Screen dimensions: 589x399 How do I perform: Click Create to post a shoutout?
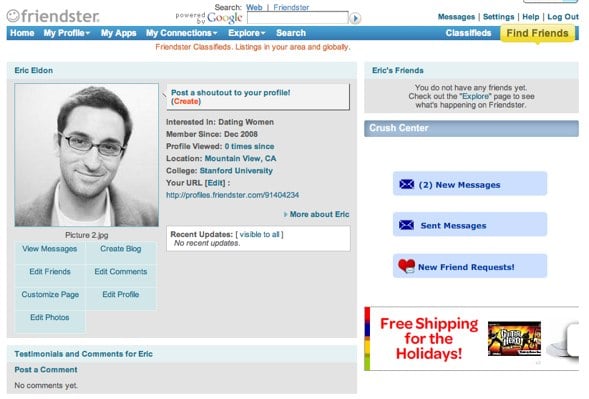coord(186,101)
